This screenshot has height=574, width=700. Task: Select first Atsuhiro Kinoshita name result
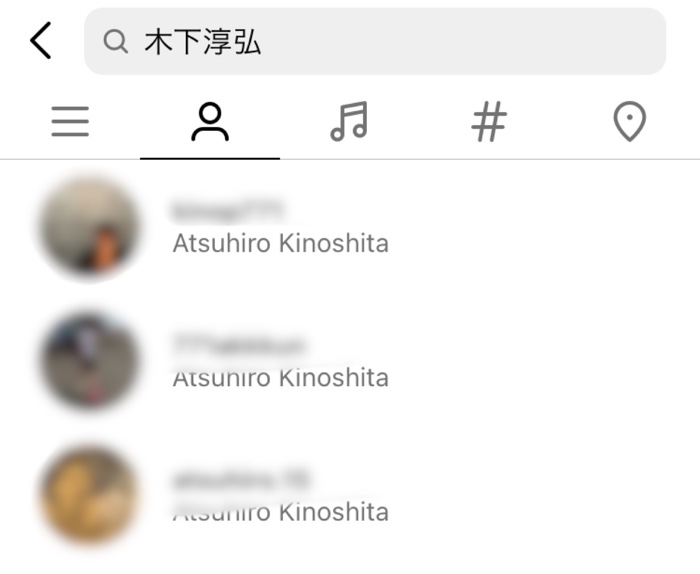280,244
